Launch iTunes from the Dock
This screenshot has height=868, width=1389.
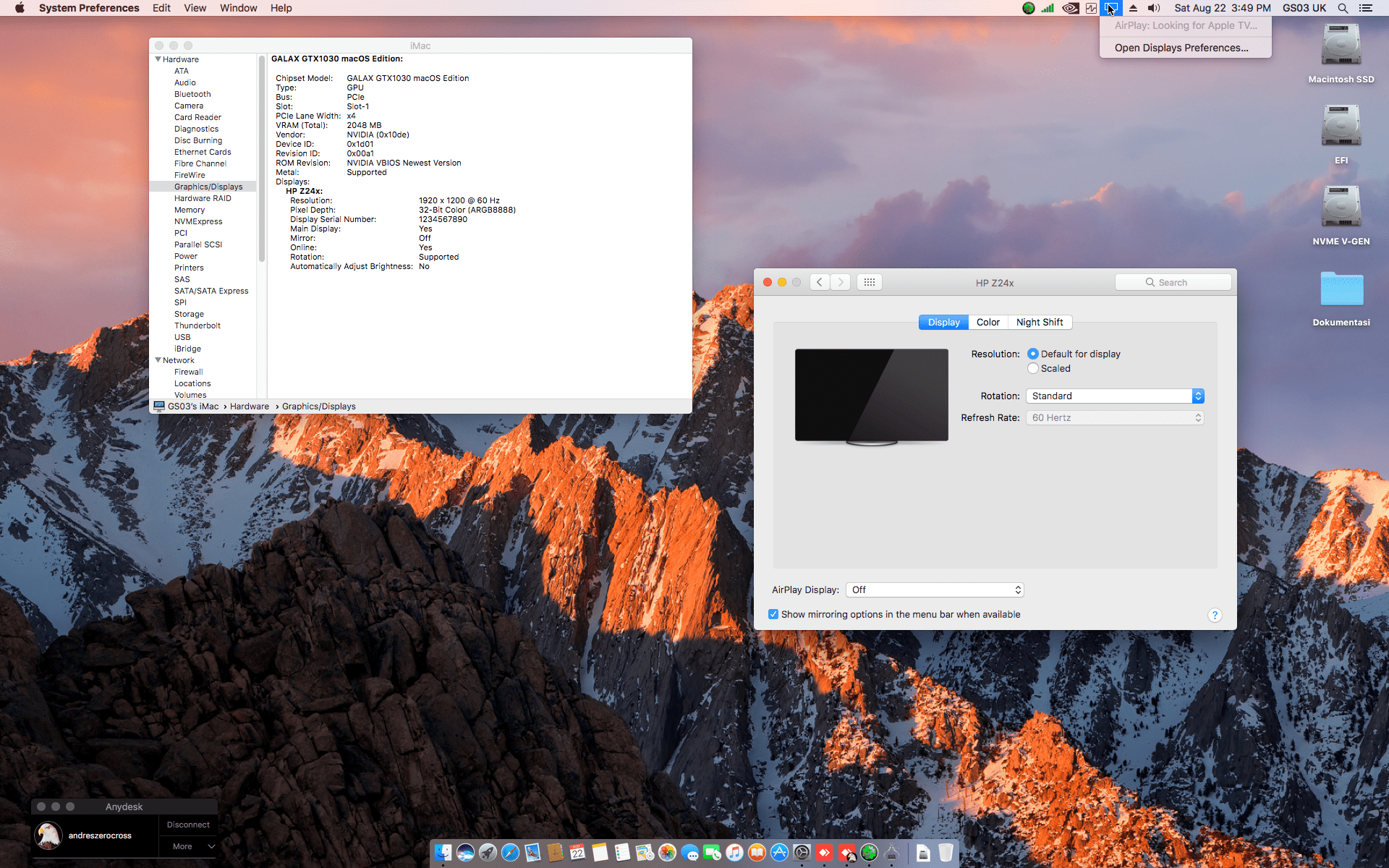(x=734, y=853)
